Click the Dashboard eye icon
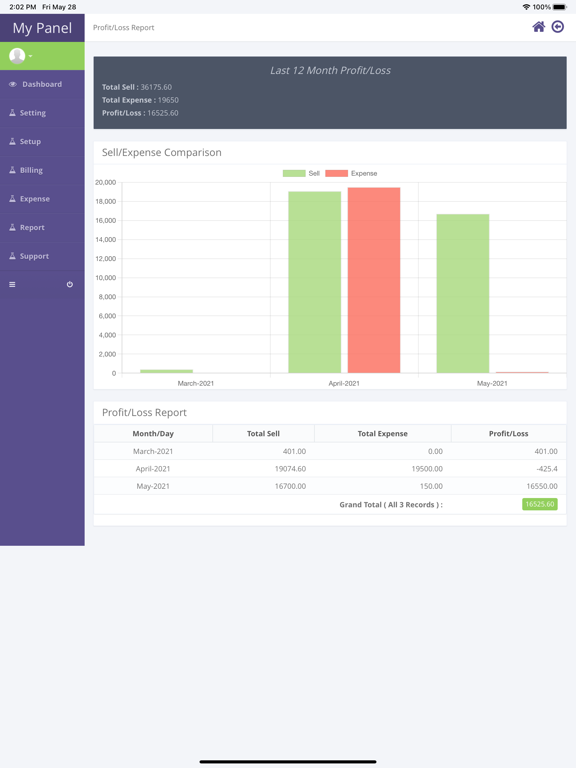 point(13,84)
